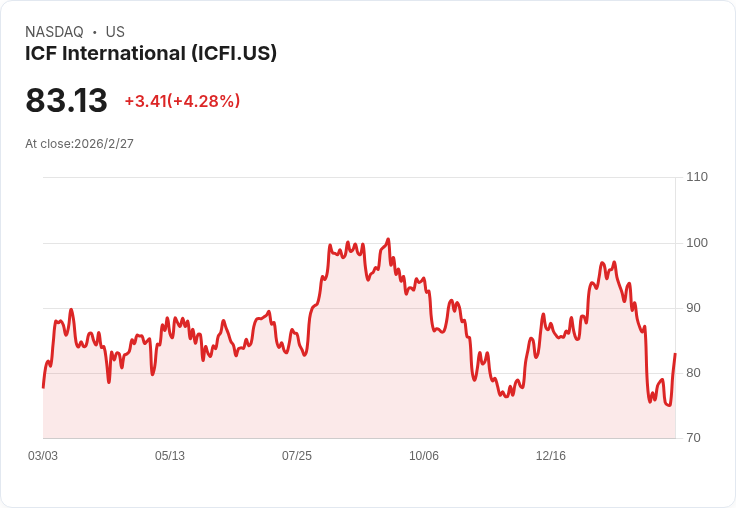Click the 100 price axis label
Viewport: 736px width, 508px height.
697,243
